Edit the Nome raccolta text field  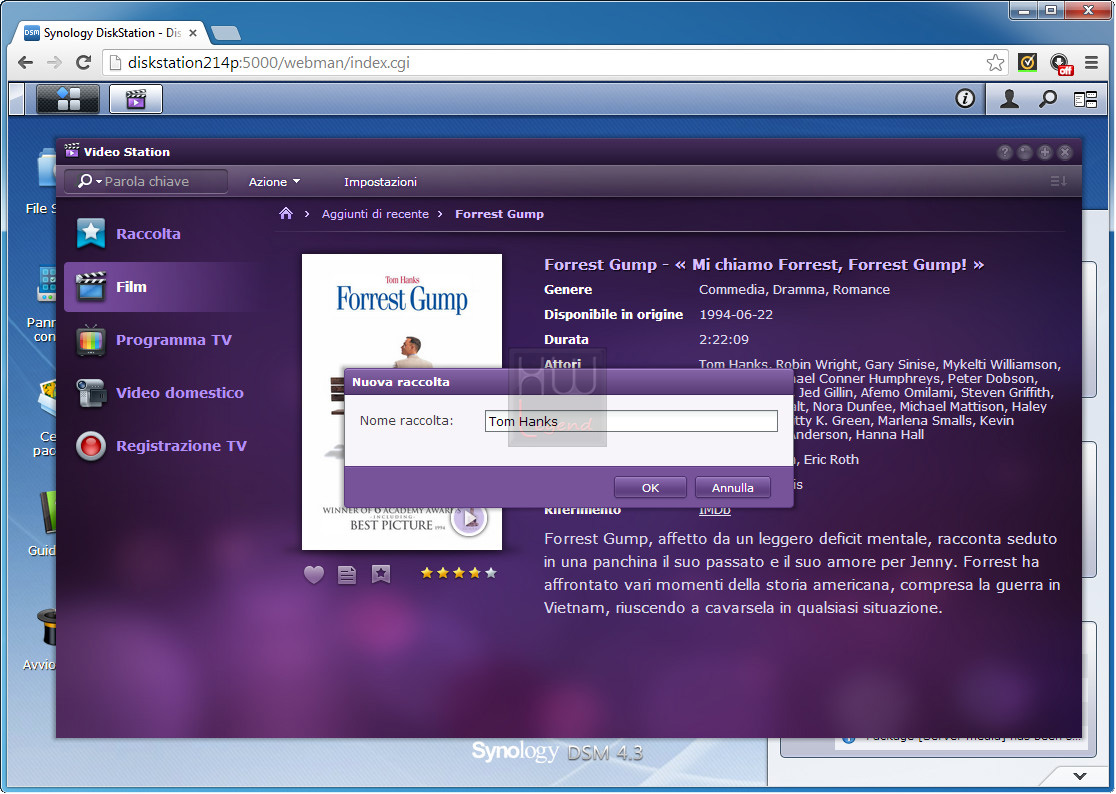[631, 421]
